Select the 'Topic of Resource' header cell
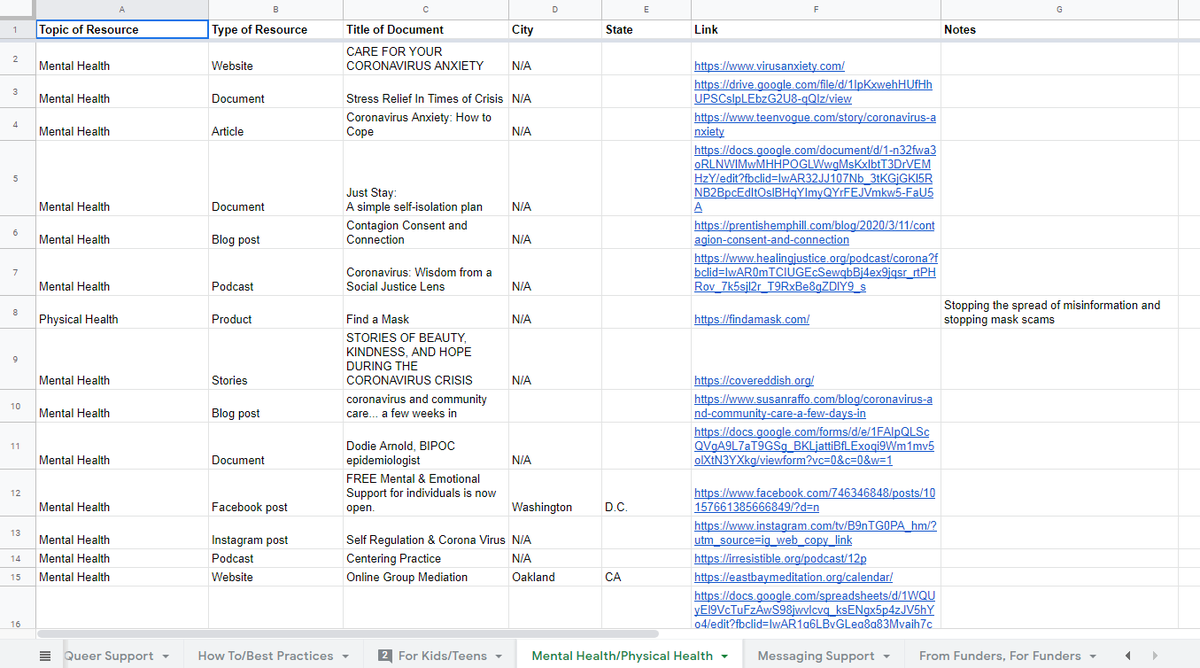The image size is (1200, 668). click(121, 29)
